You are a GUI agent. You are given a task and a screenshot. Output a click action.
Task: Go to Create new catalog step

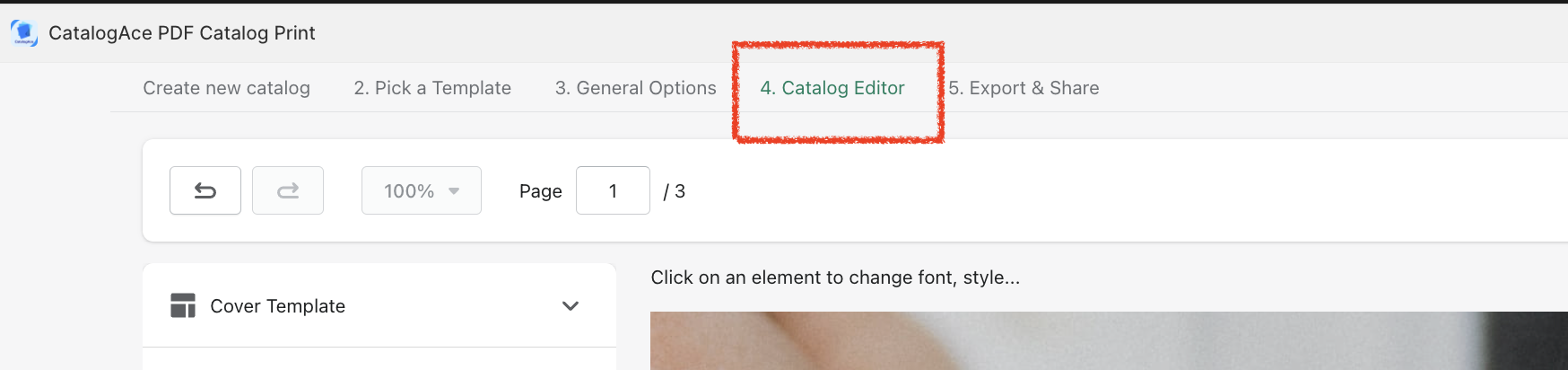[x=226, y=88]
